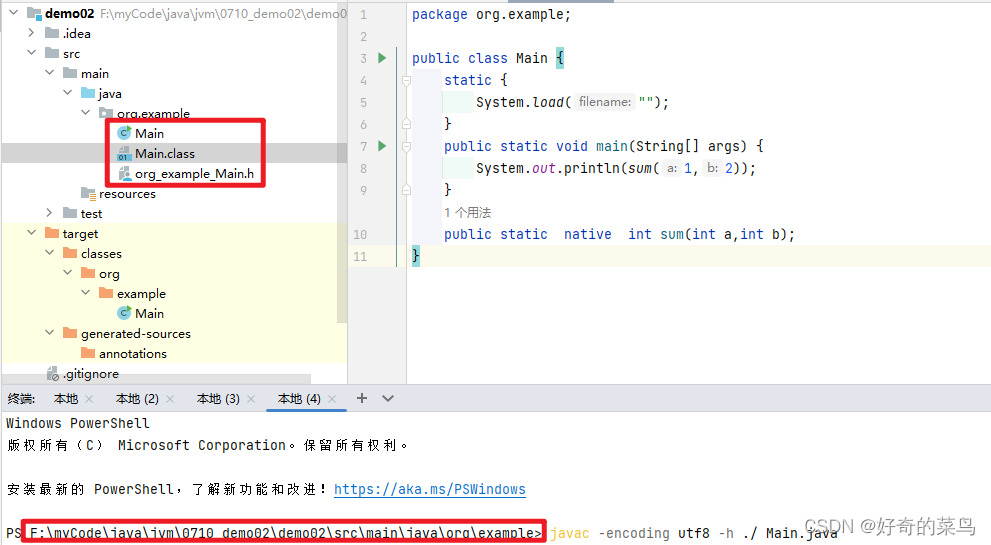Click the fold end marker at line 9
991x545 pixels.
(406, 190)
